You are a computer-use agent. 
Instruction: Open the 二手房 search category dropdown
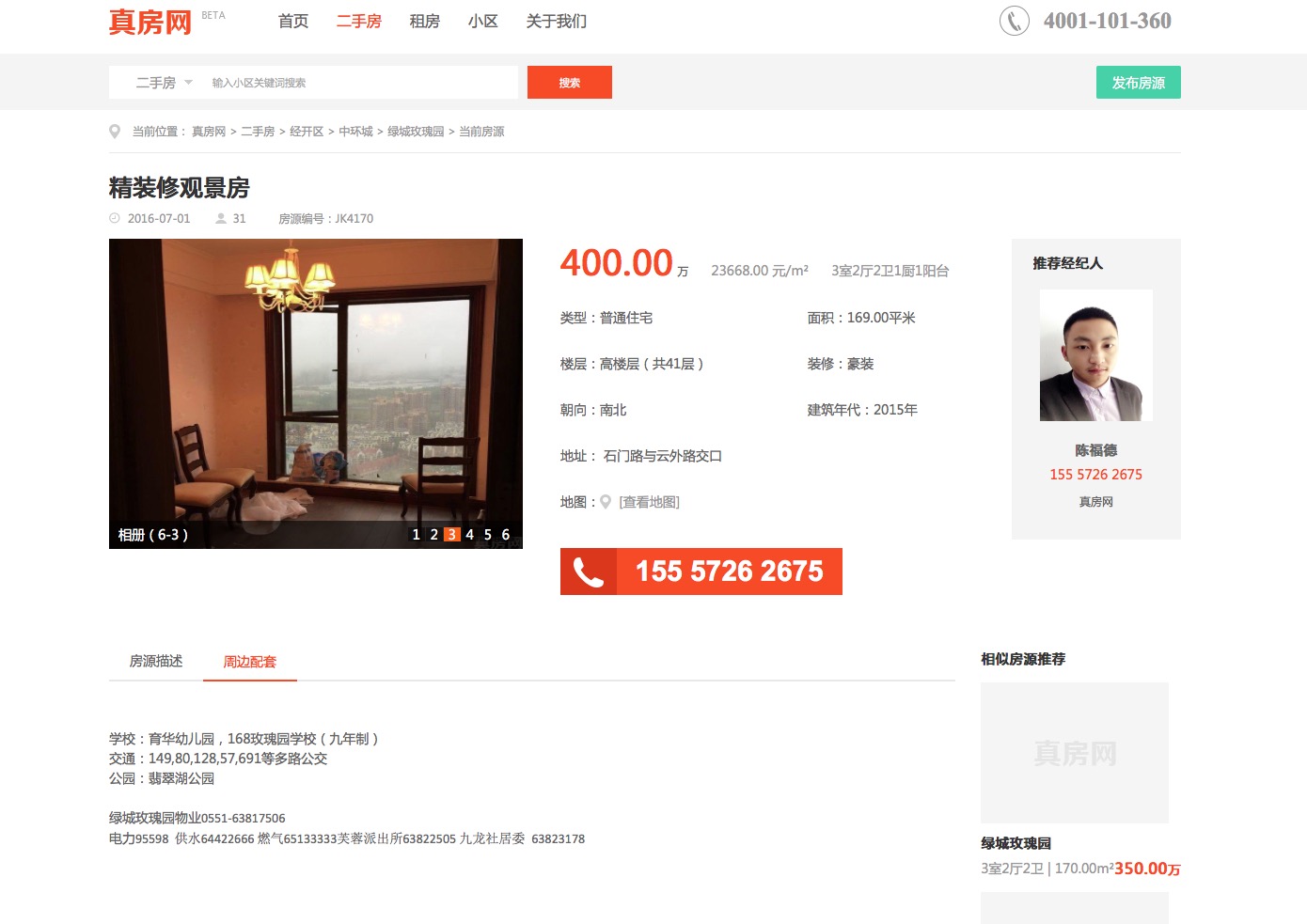coord(165,83)
